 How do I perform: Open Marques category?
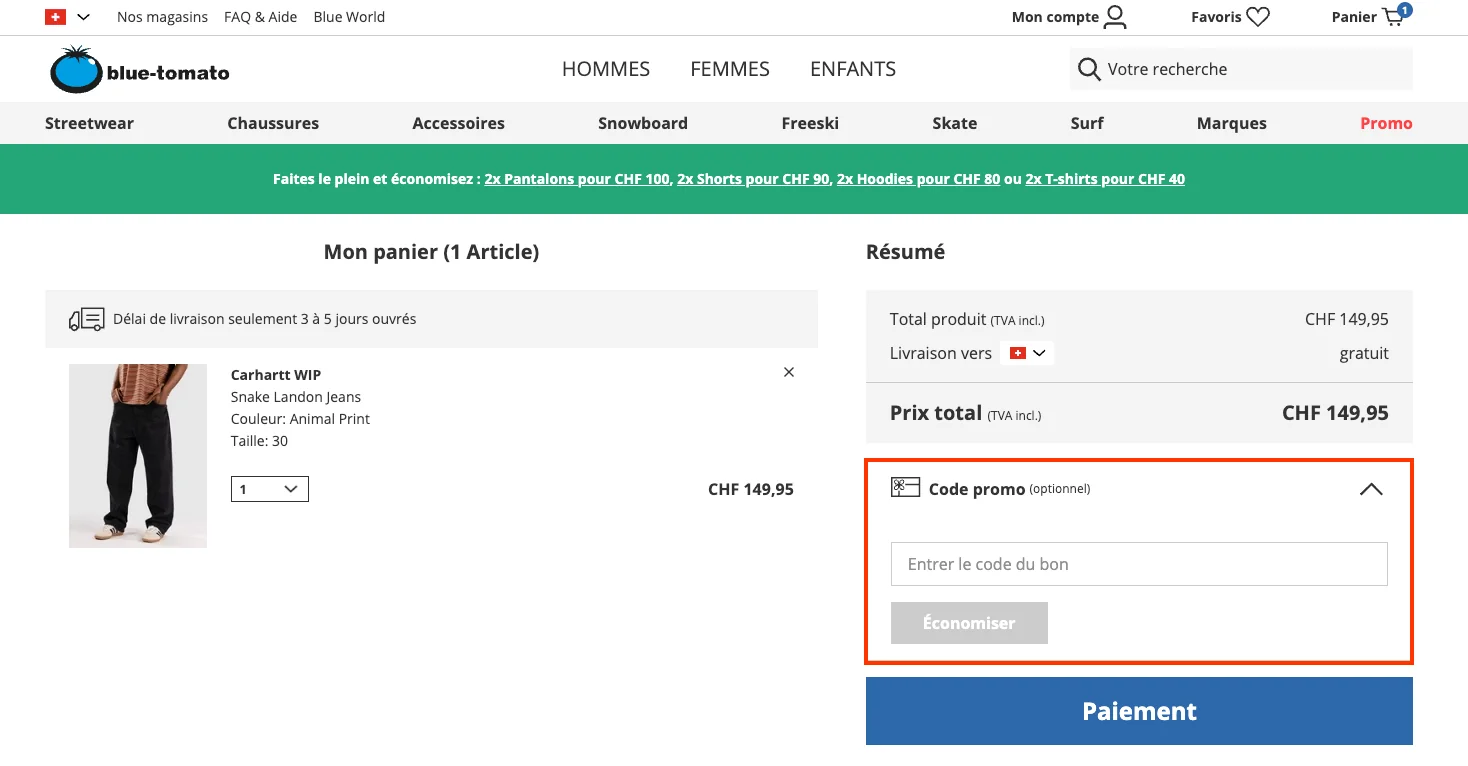tap(1232, 123)
